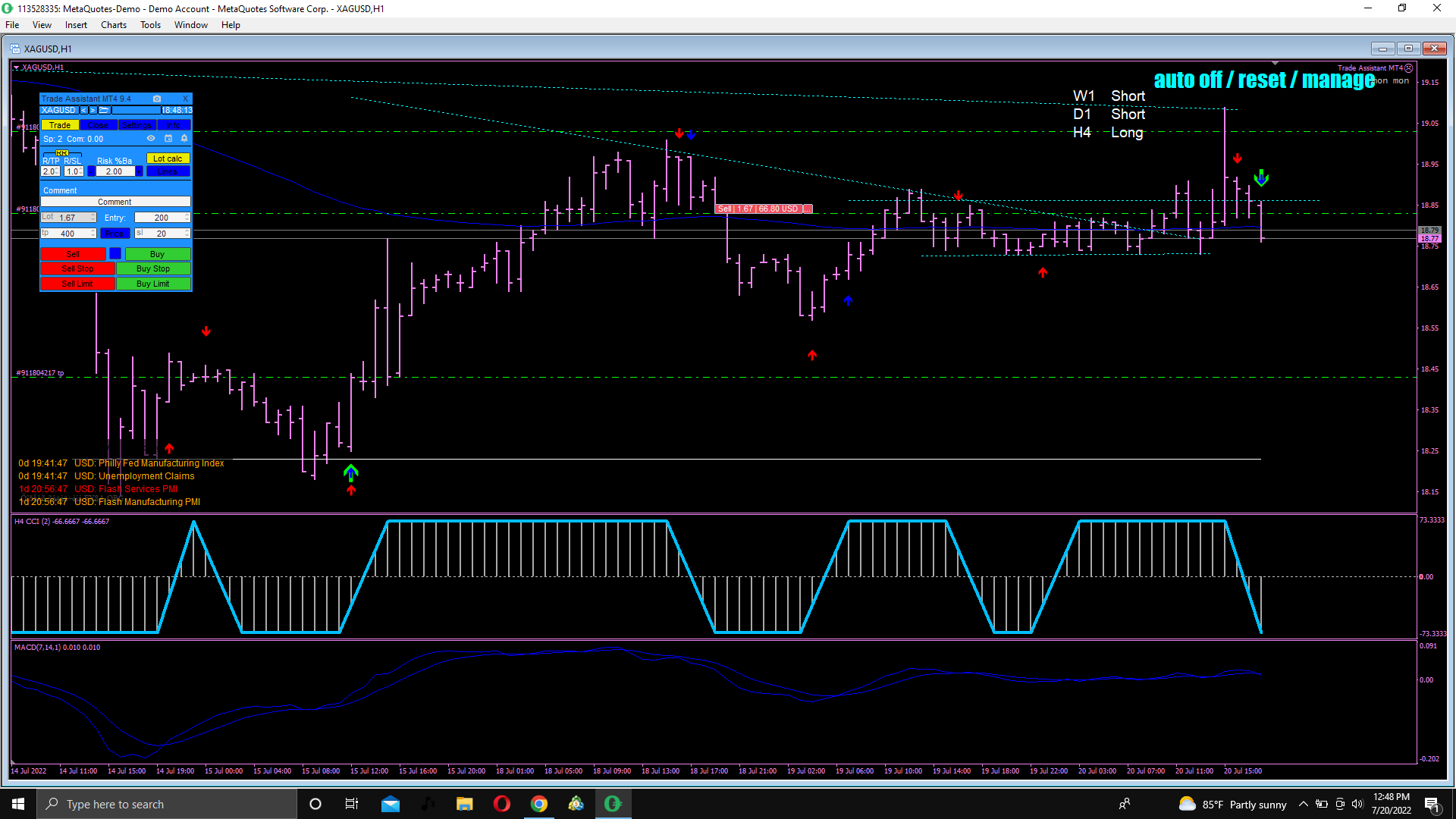Toggle the Lines button in Trade Assistant
Viewport: 1456px width, 819px height.
[x=168, y=171]
